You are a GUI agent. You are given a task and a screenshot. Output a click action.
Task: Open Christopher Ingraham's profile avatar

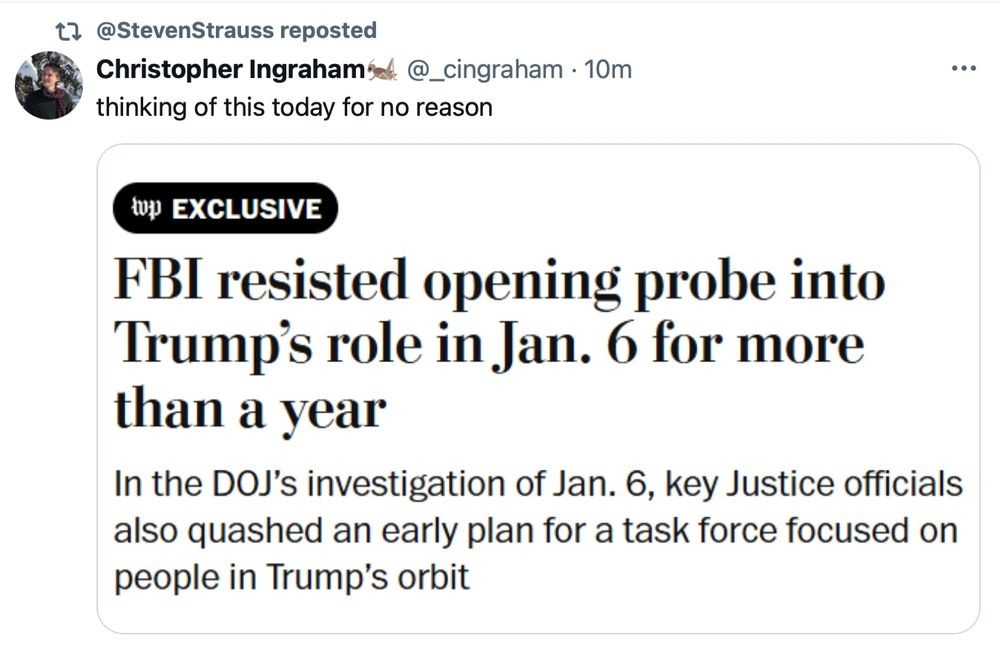click(48, 85)
